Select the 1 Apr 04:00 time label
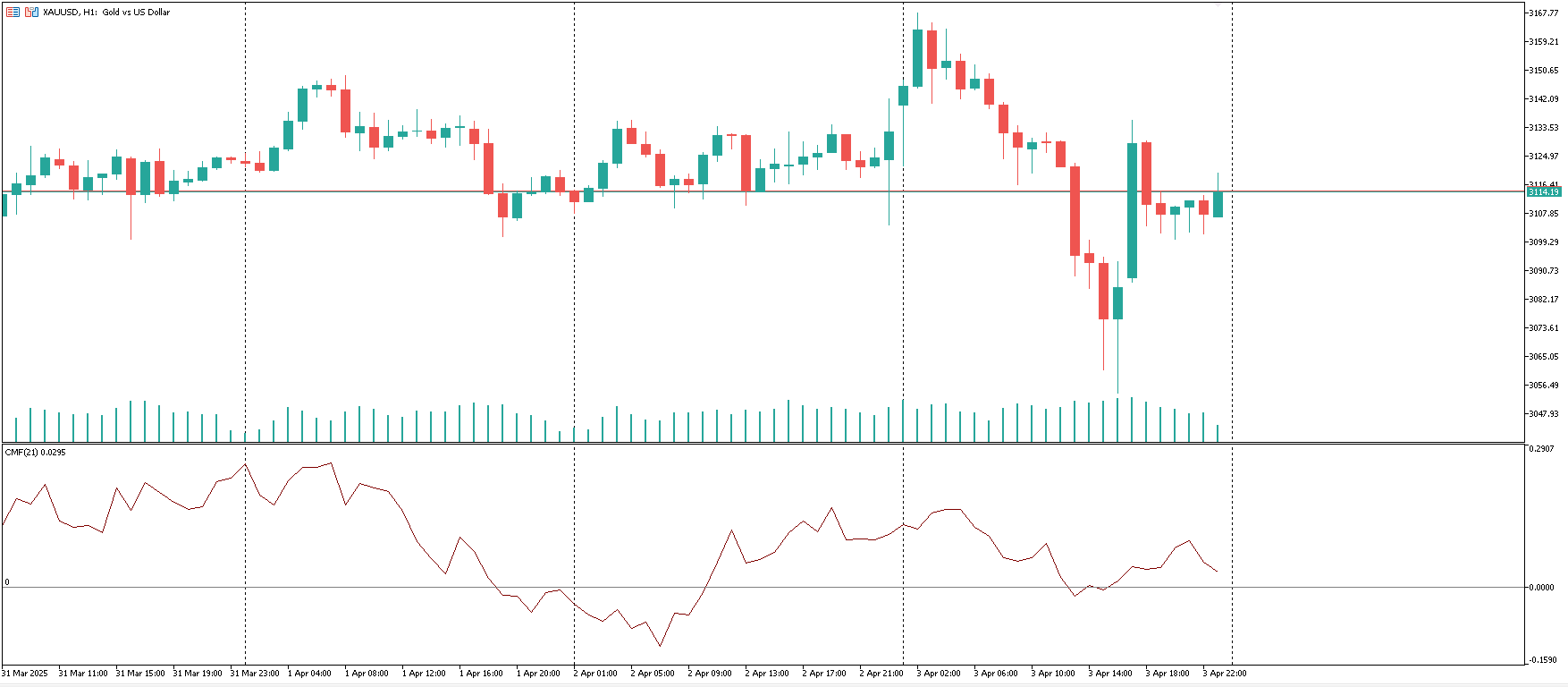Viewport: 1568px width, 687px height. click(x=309, y=674)
